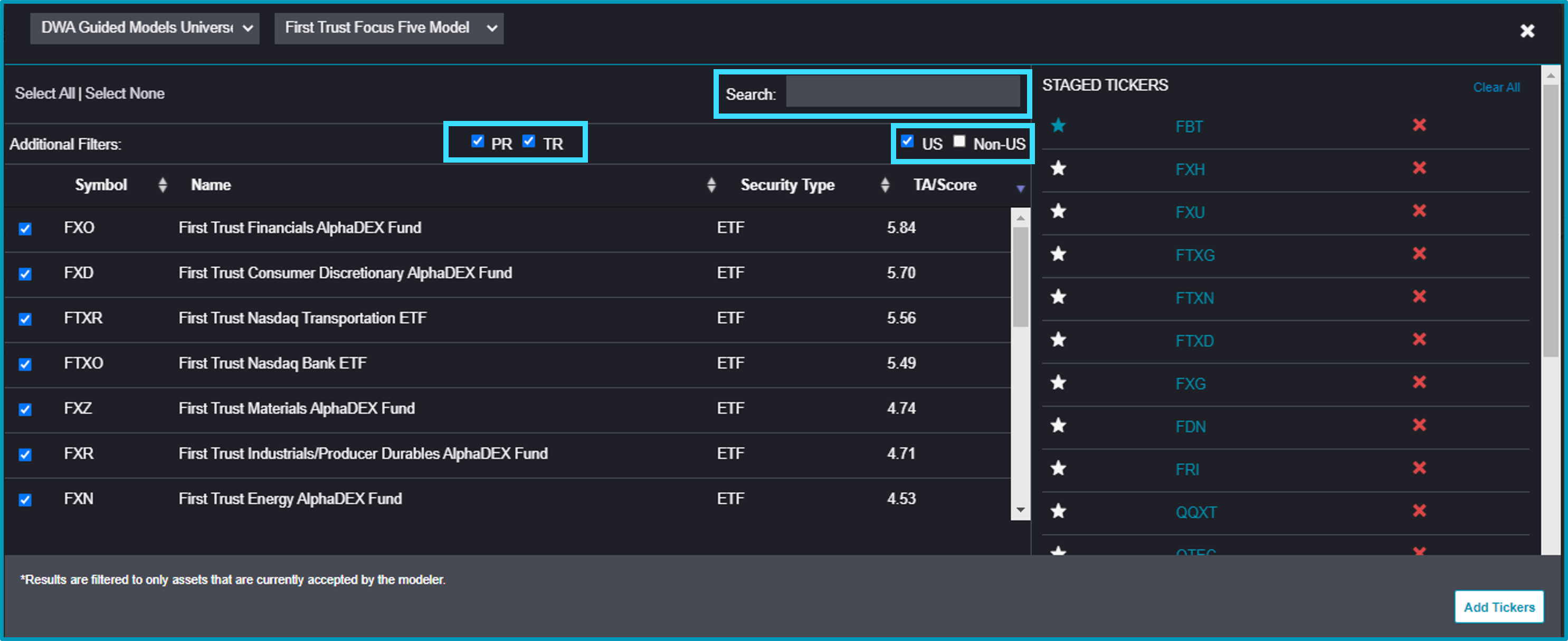Open the FTXG staged ticker link
This screenshot has width=1568, height=641.
coord(1195,255)
